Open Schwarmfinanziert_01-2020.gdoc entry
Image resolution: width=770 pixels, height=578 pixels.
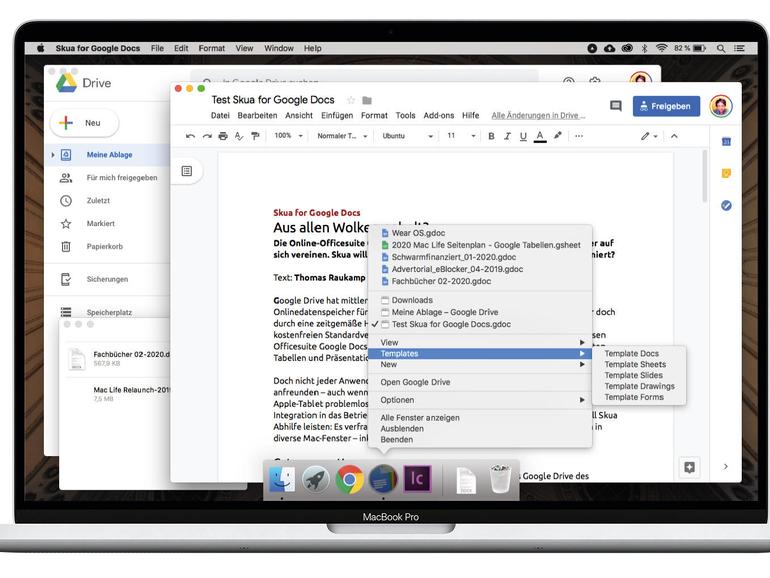(x=480, y=257)
